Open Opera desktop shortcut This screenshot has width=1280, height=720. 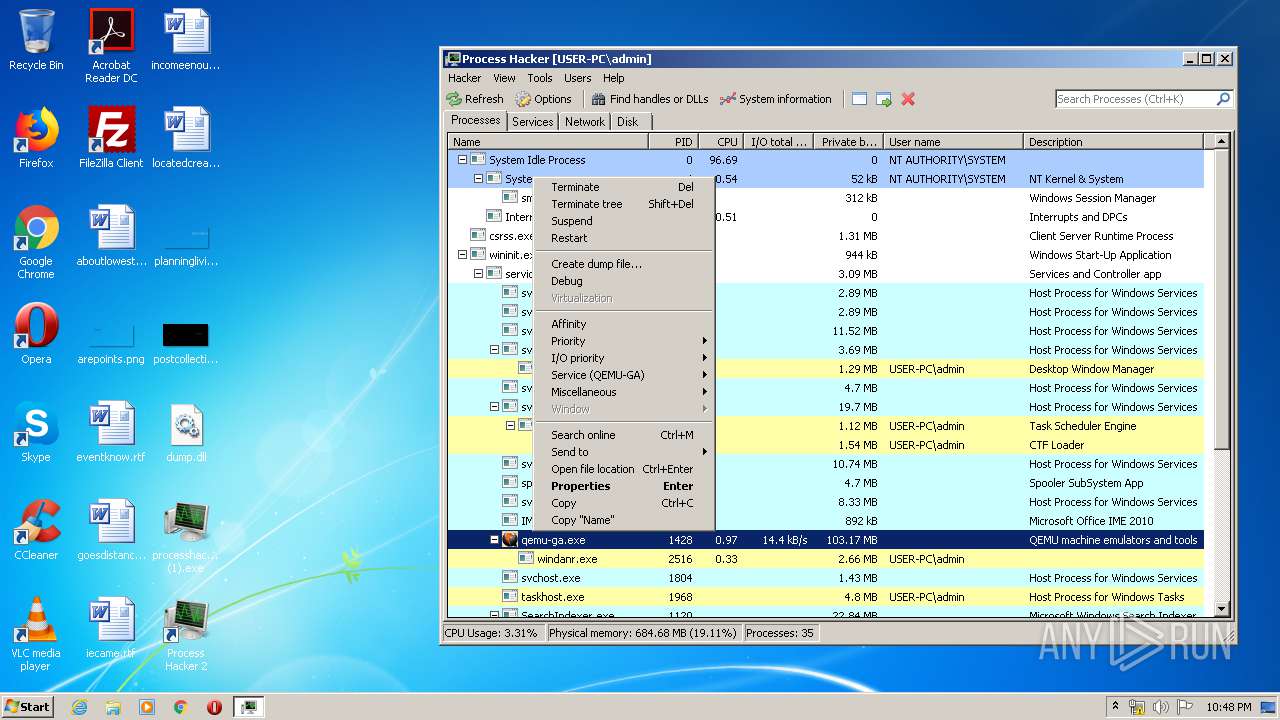36,334
